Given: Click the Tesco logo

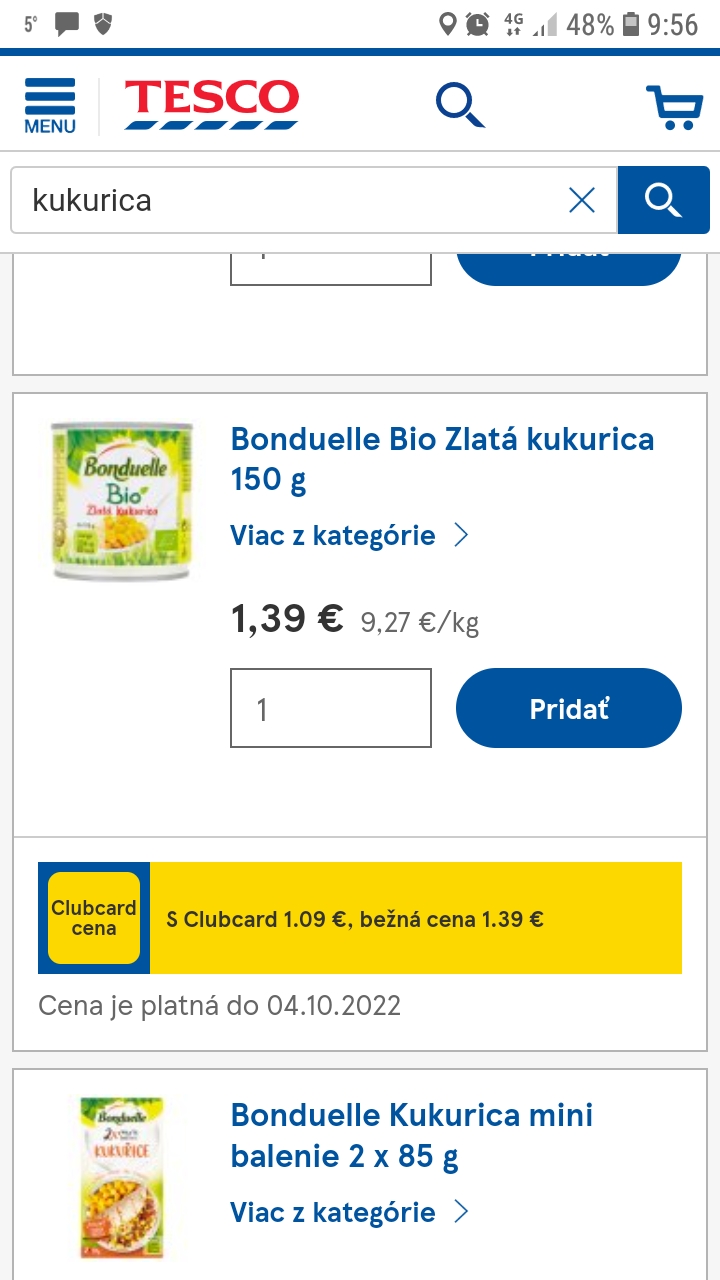Looking at the screenshot, I should (x=211, y=105).
